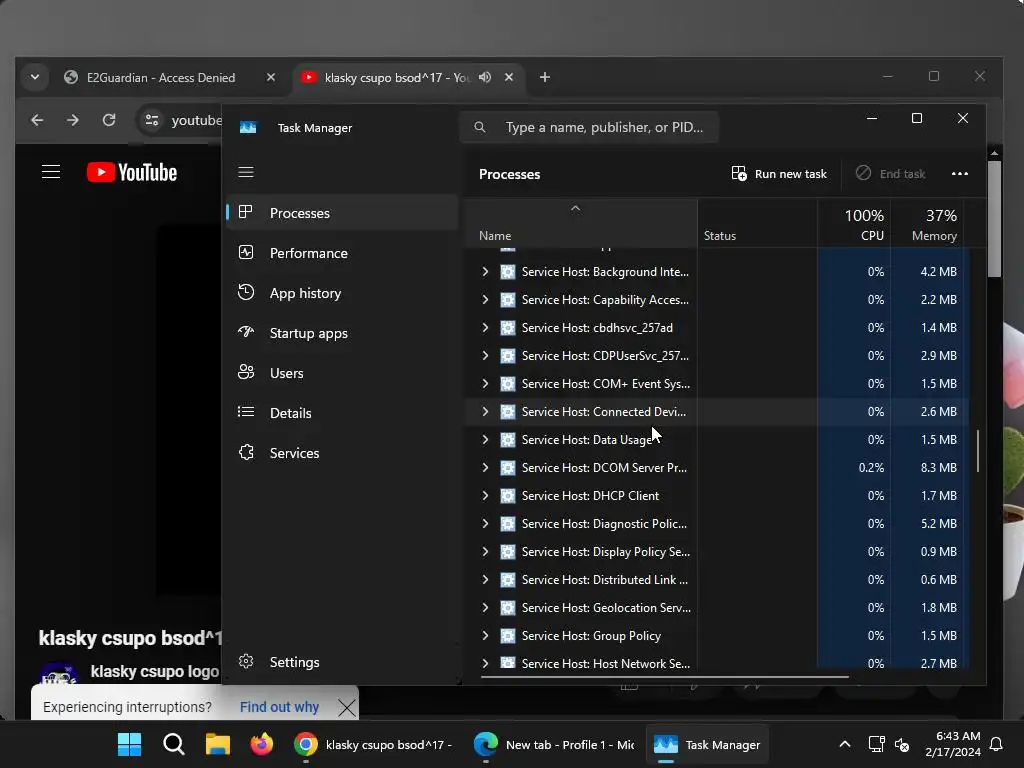Click the Settings gear icon in Task Manager
This screenshot has height=768, width=1024.
(x=246, y=661)
